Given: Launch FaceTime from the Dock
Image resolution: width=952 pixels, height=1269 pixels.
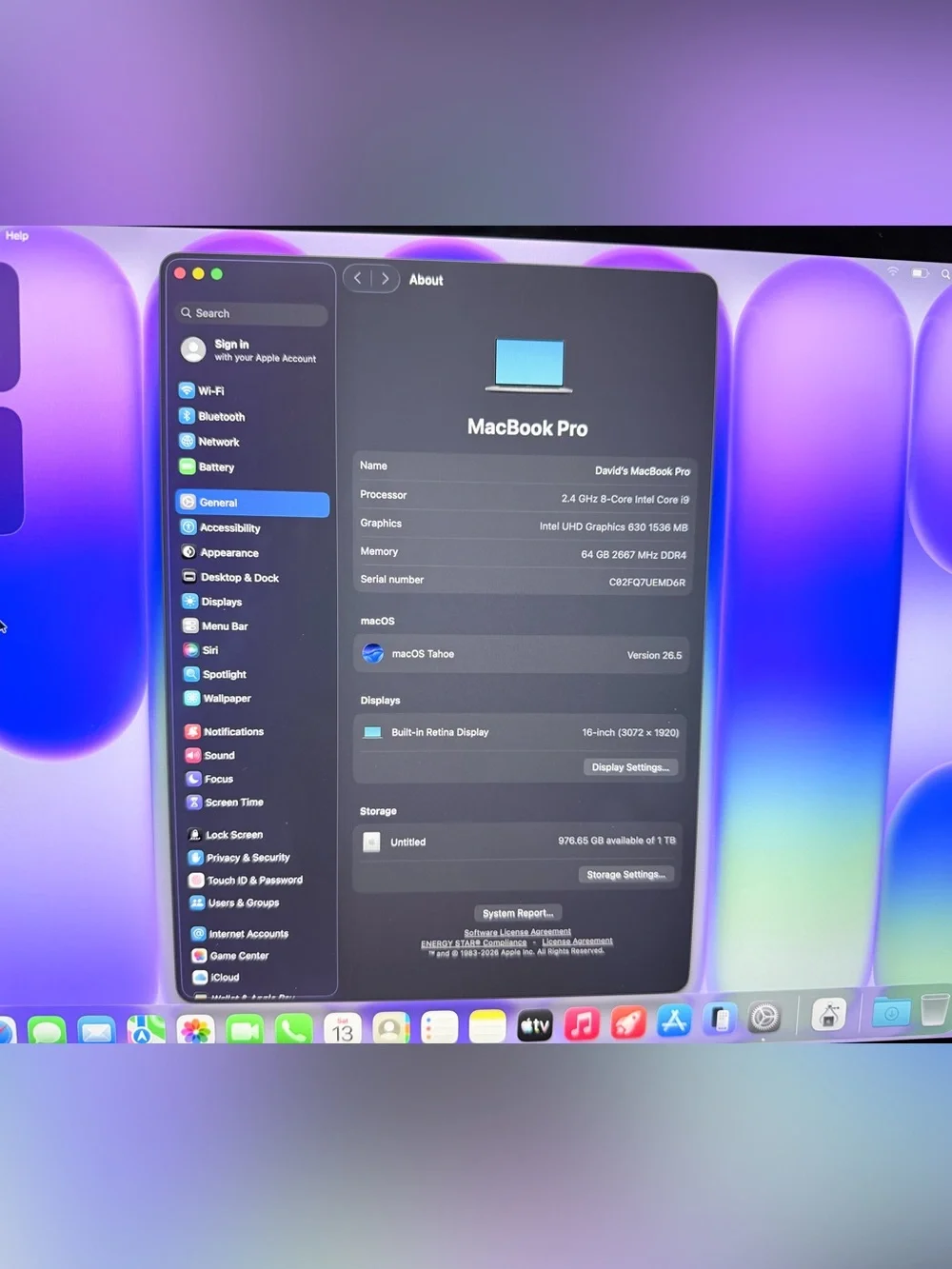Looking at the screenshot, I should click(245, 1030).
